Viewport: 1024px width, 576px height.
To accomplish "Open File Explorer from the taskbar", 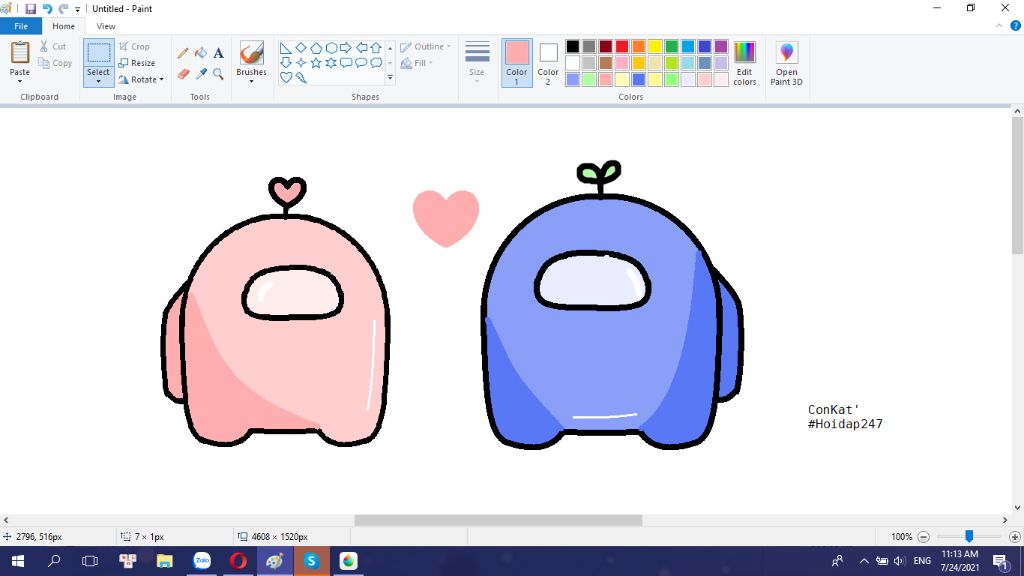I will (165, 561).
